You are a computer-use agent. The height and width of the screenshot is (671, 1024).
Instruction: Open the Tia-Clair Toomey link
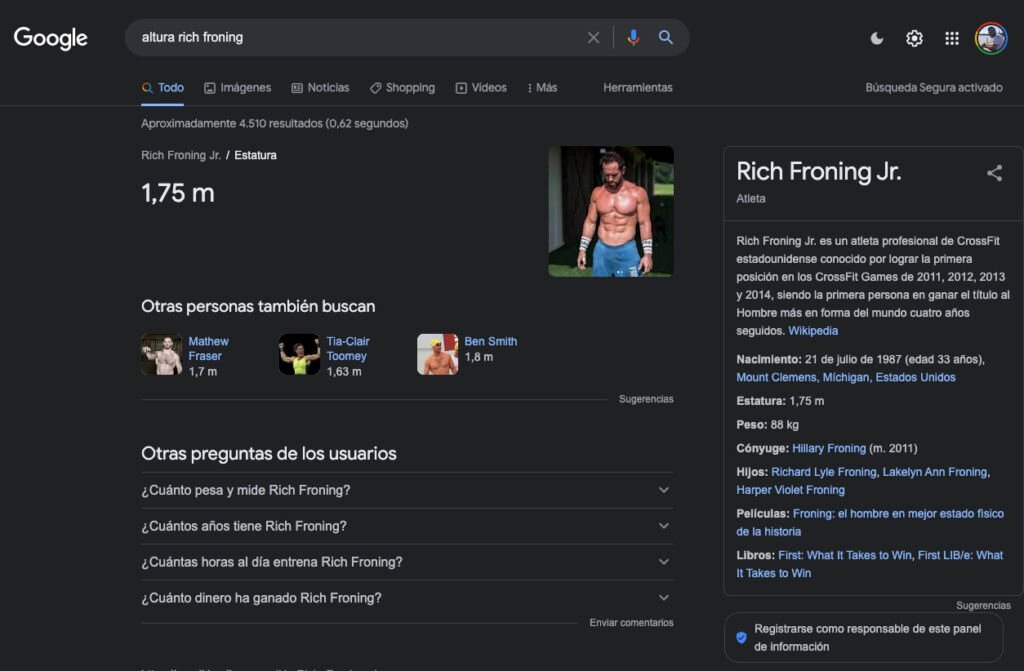click(347, 348)
